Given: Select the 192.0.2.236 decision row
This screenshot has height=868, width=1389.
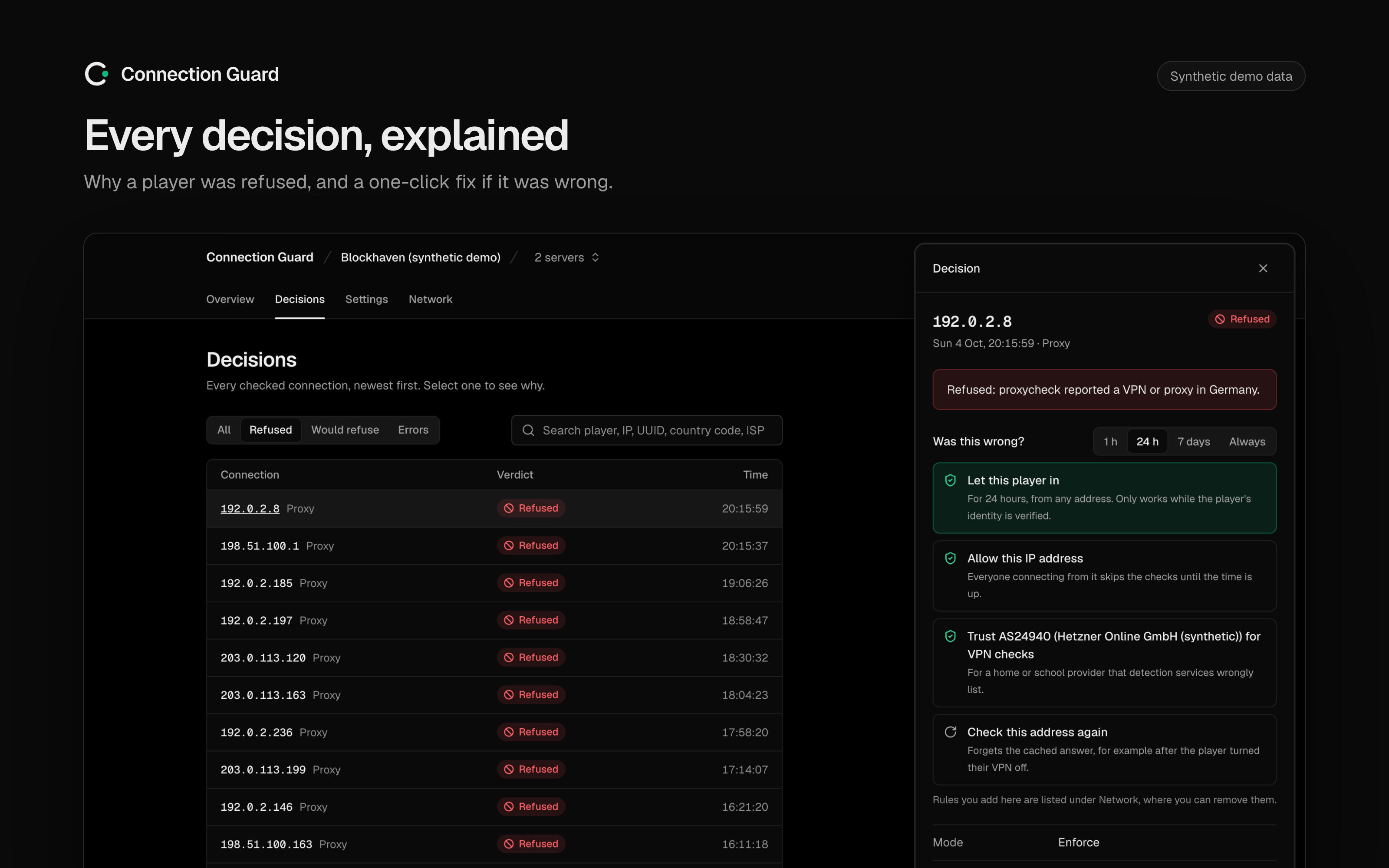Looking at the screenshot, I should pos(494,733).
